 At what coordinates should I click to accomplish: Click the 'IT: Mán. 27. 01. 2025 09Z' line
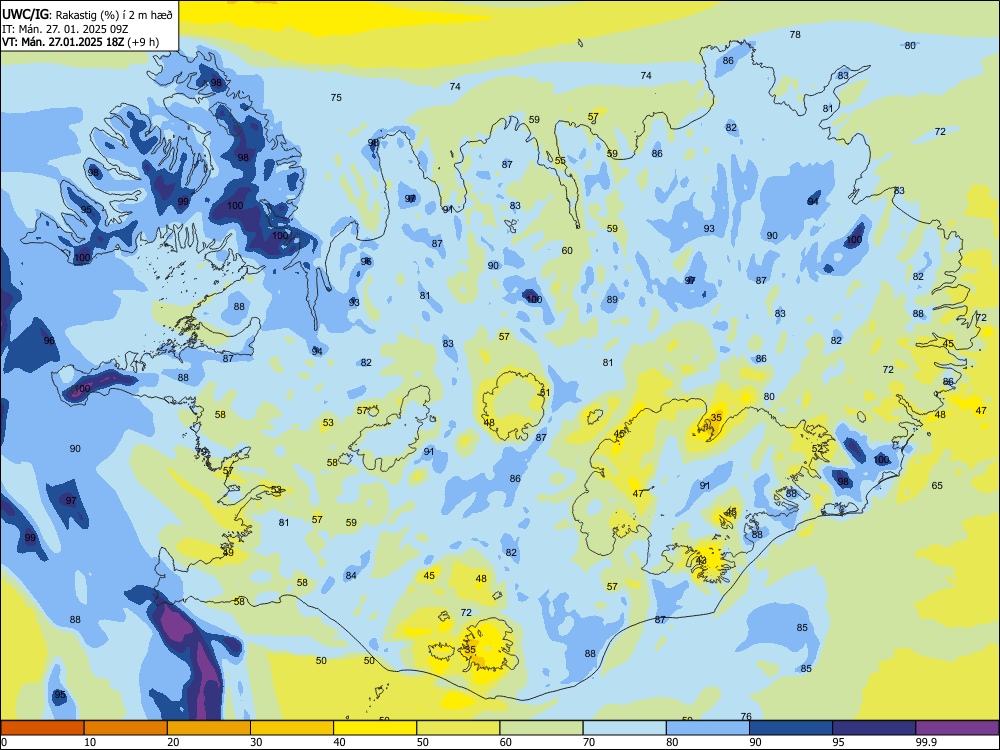tap(66, 29)
